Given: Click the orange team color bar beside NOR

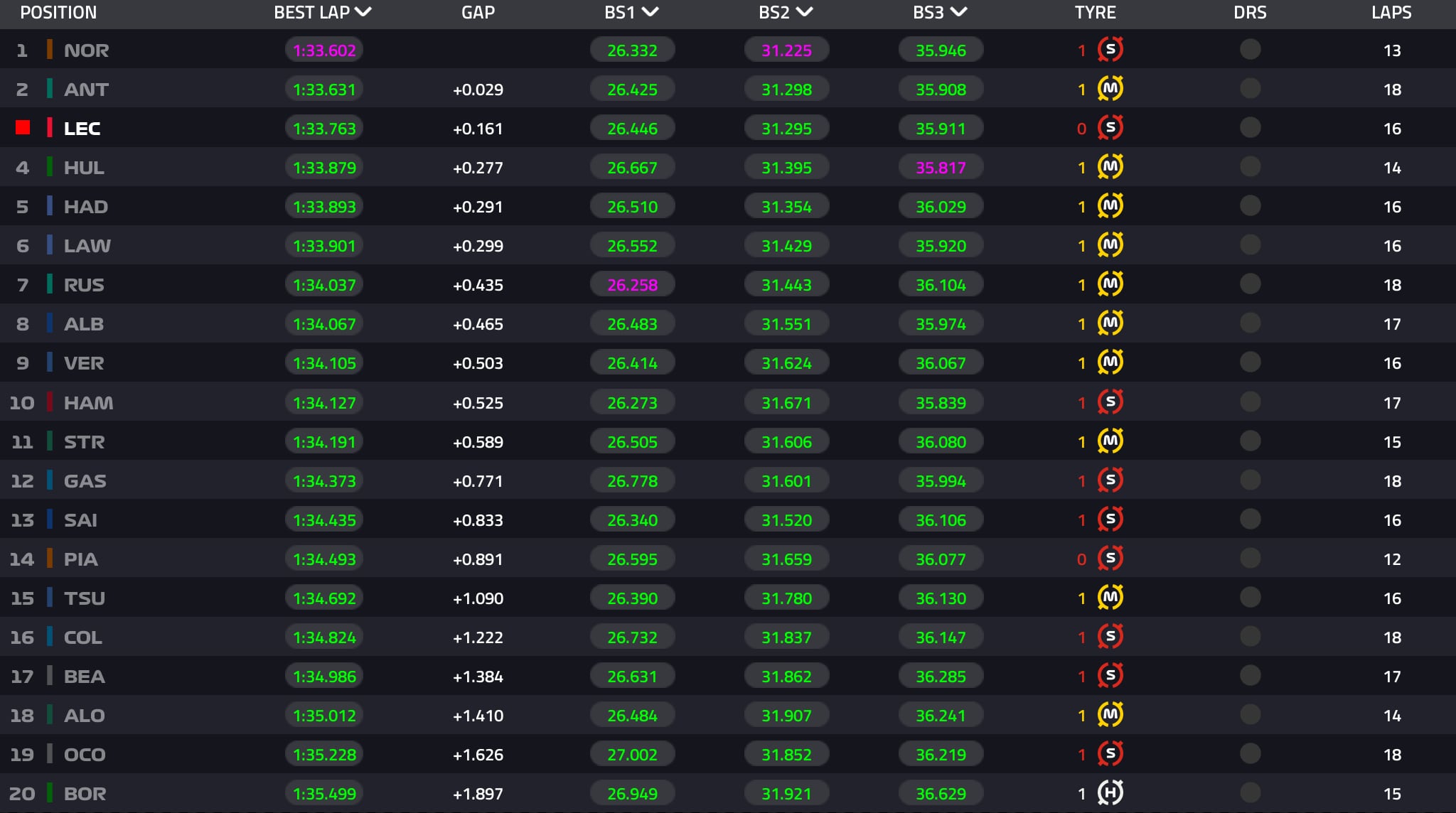Looking at the screenshot, I should pyautogui.click(x=49, y=50).
